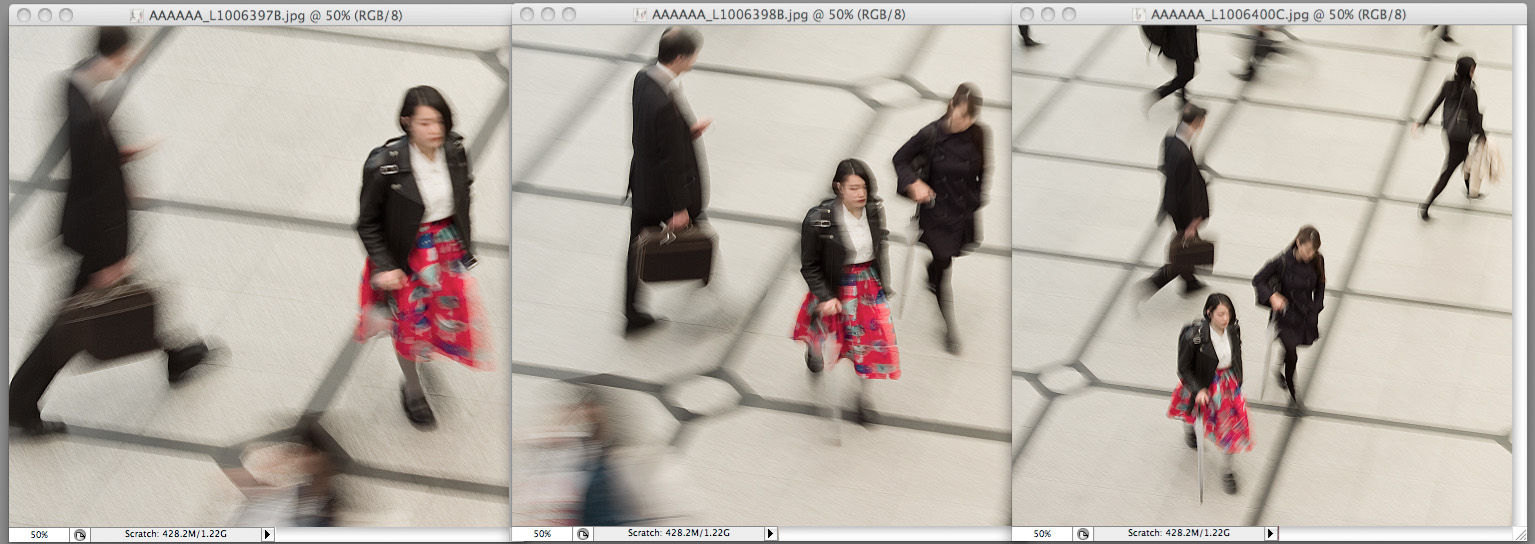Click Scratch: 428.2M/1.22G readout in L1006398B window

678,535
